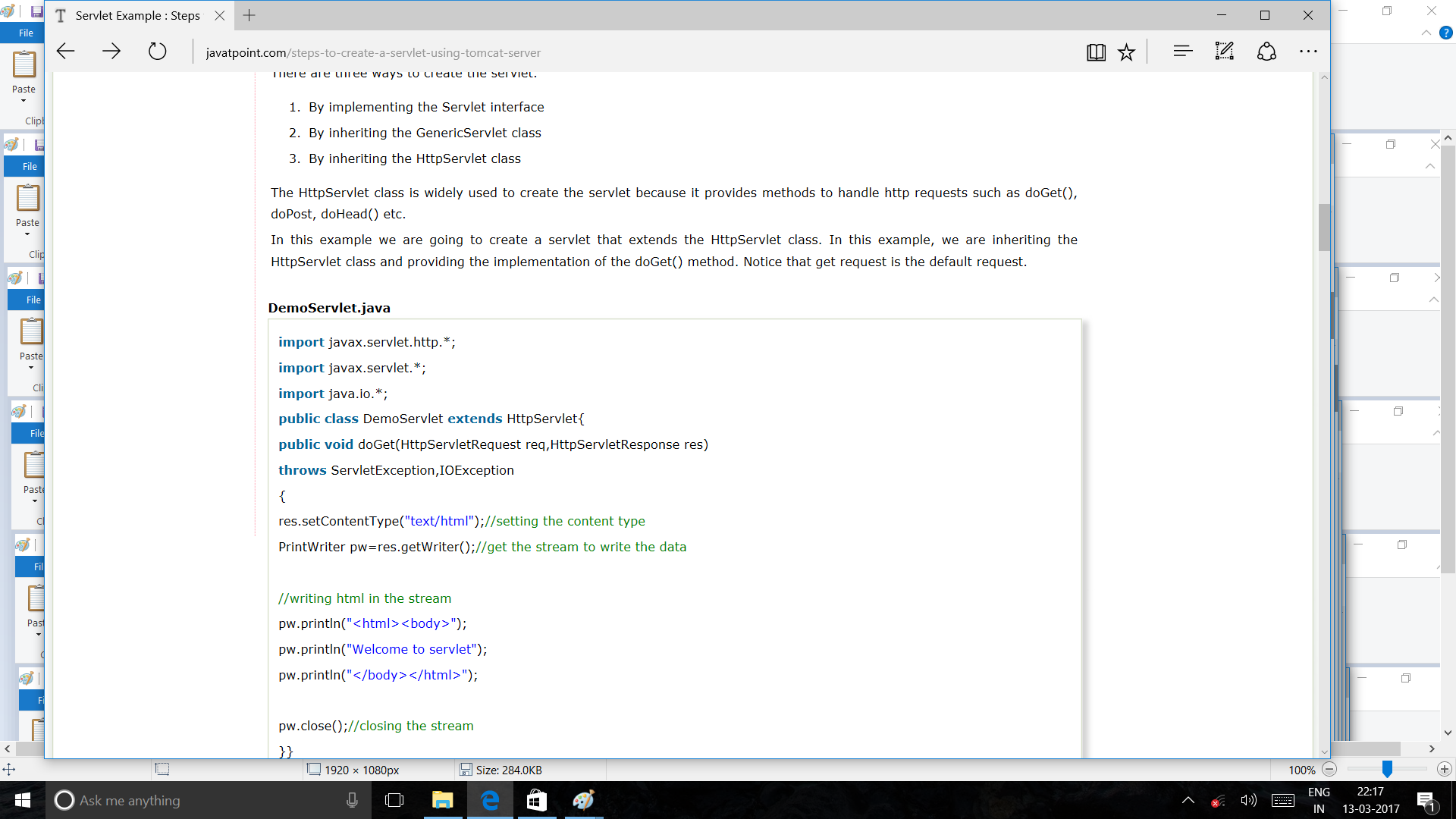This screenshot has height=819, width=1456.
Task: Click the browser Forward arrow
Action: pyautogui.click(x=111, y=52)
